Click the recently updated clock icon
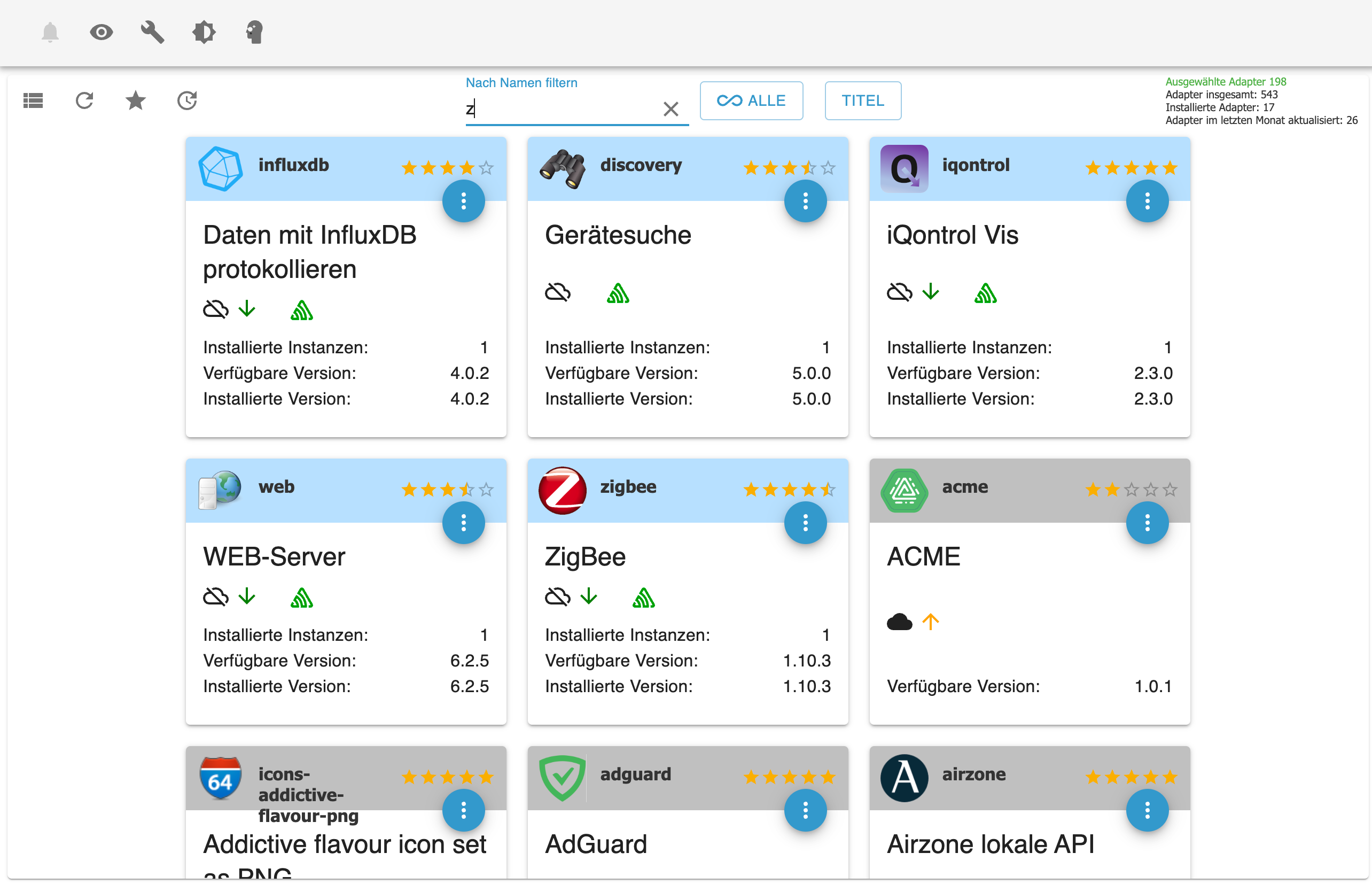1372x884 pixels. click(187, 101)
